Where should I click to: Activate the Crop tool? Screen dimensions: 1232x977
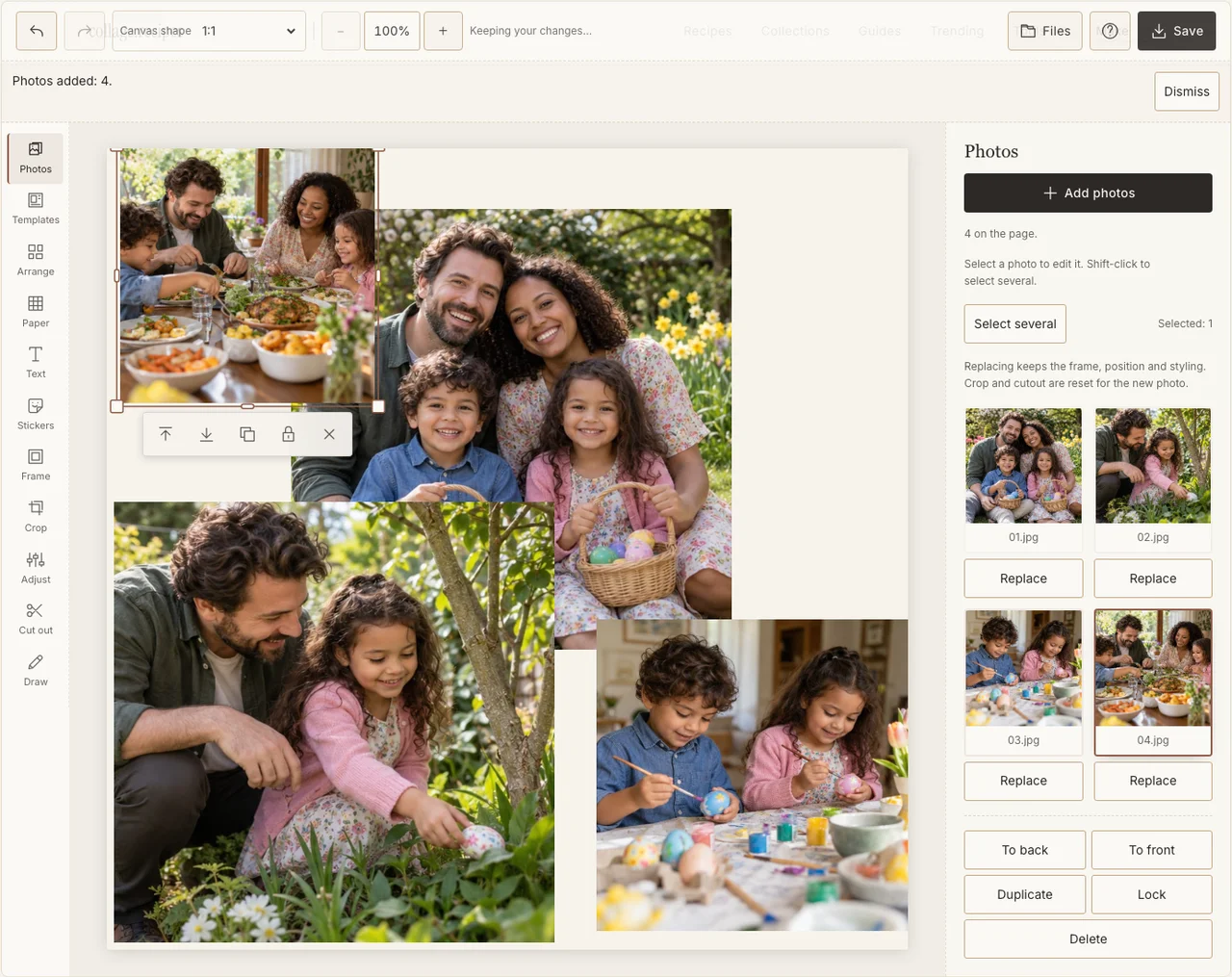(36, 517)
